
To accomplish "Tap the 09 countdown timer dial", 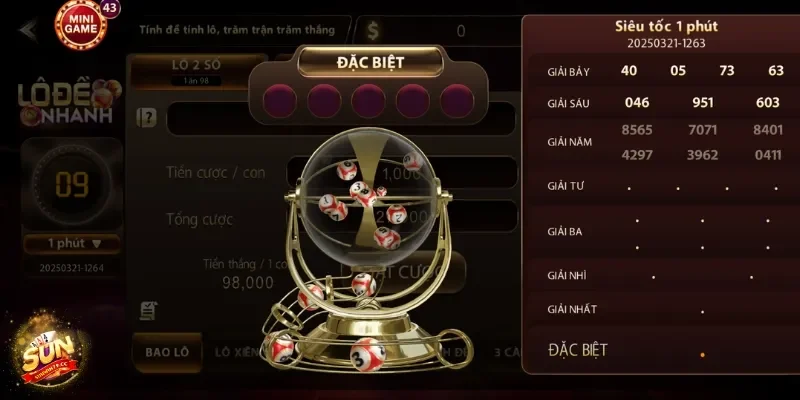I will coord(72,184).
